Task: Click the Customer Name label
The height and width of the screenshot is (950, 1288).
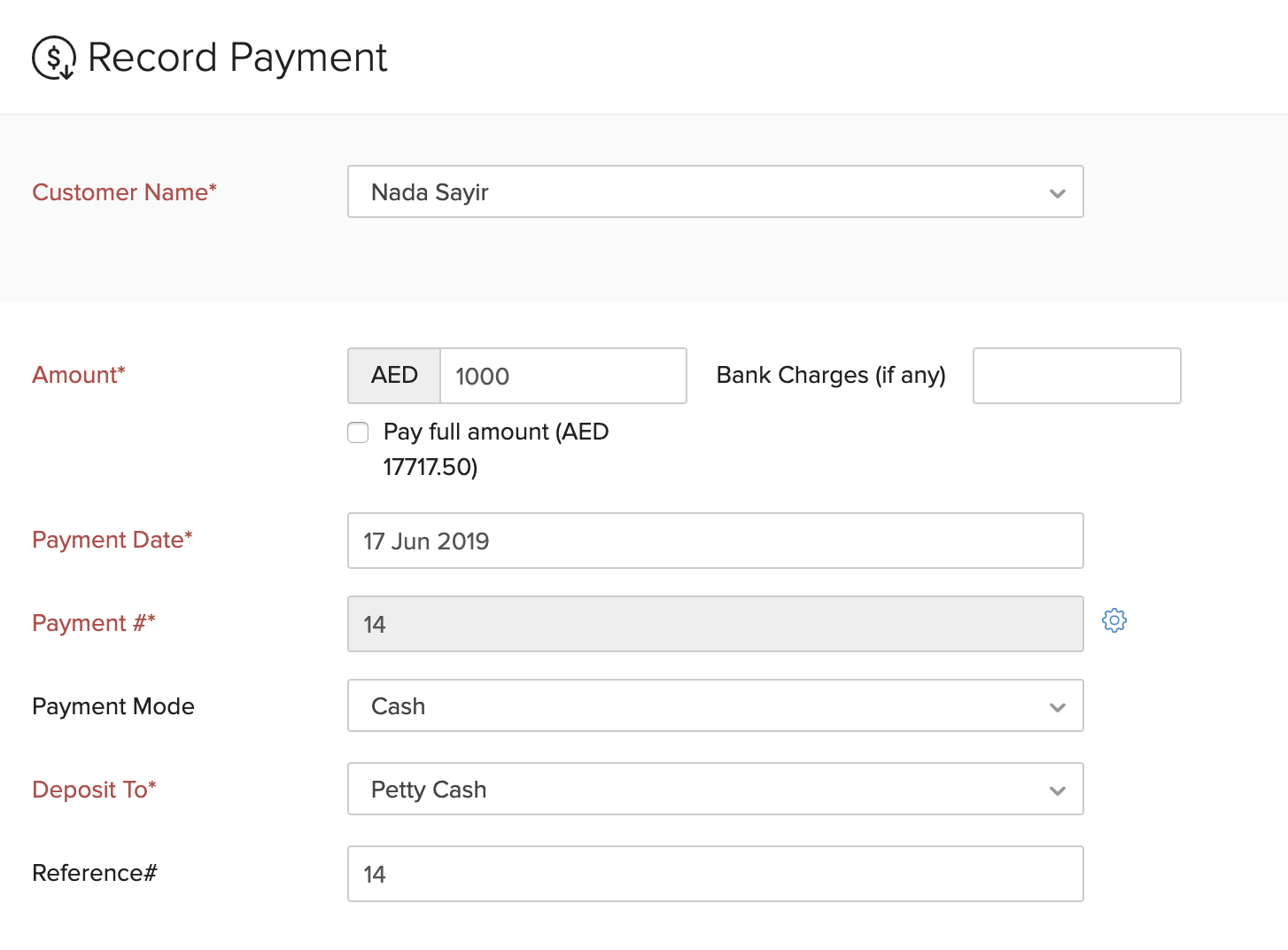Action: 124,192
